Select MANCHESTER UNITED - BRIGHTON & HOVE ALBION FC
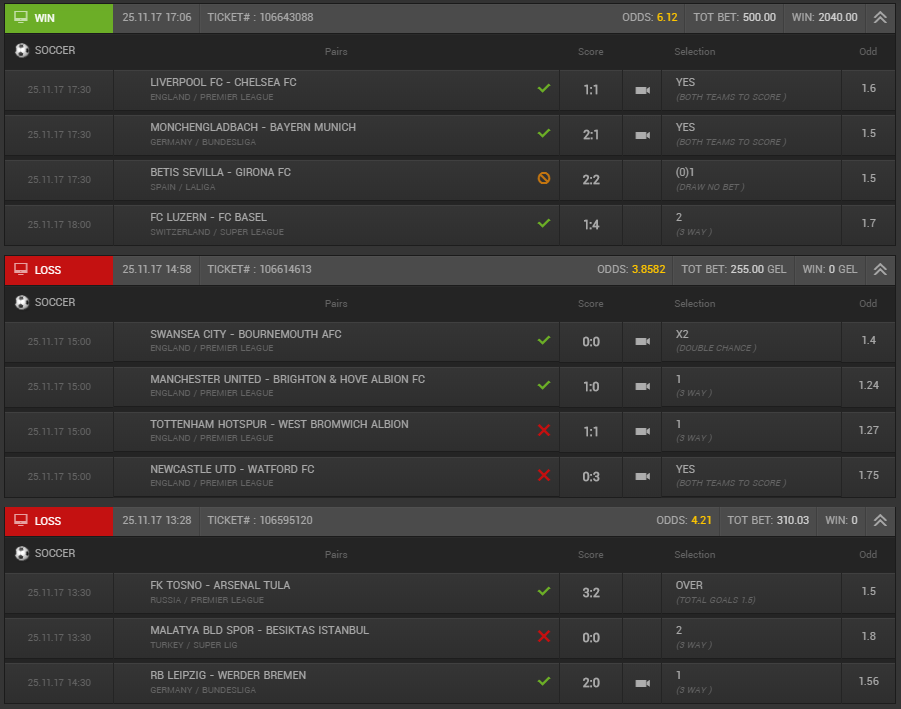 pos(287,379)
